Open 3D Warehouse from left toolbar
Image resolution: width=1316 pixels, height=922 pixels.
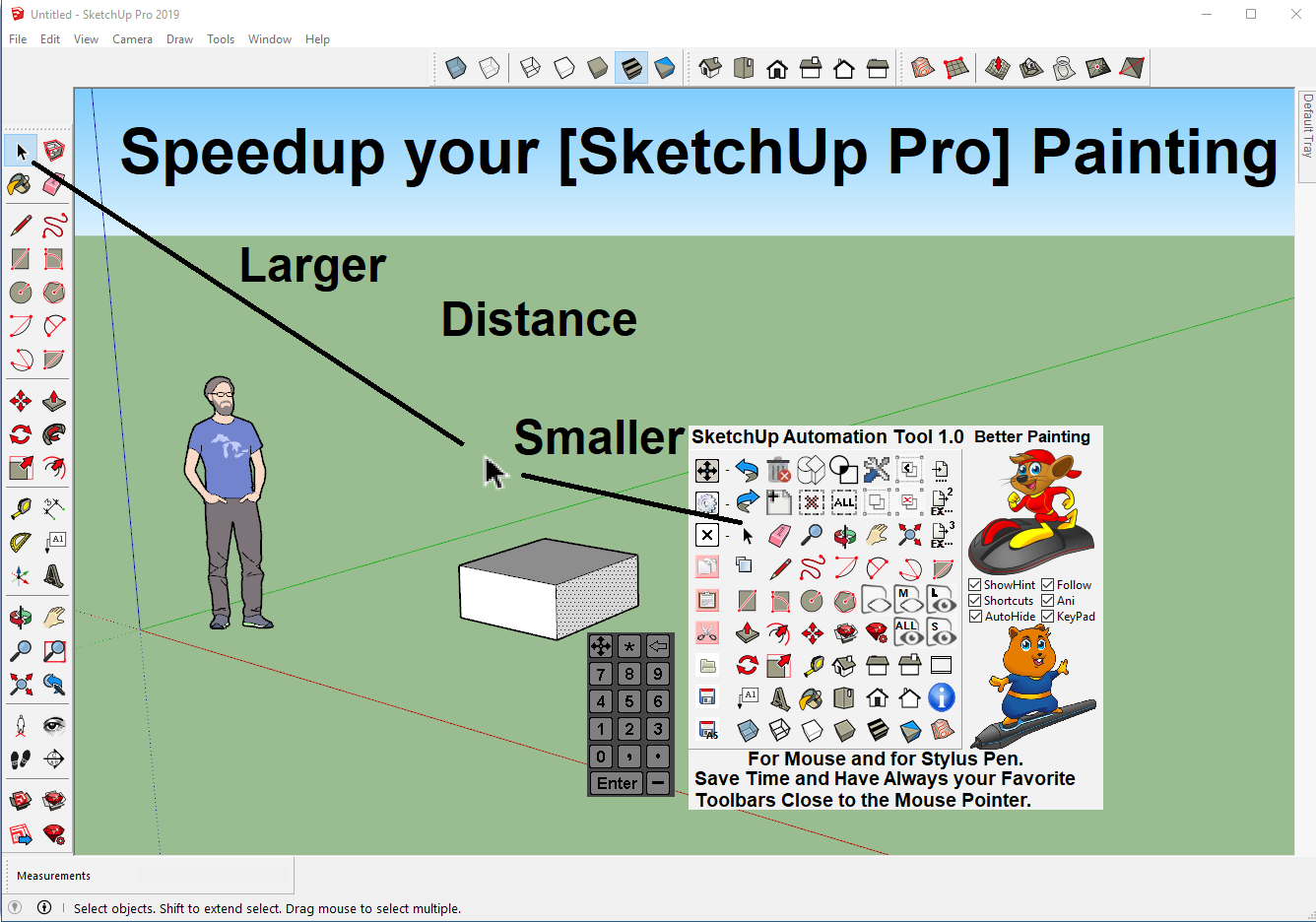pos(20,801)
